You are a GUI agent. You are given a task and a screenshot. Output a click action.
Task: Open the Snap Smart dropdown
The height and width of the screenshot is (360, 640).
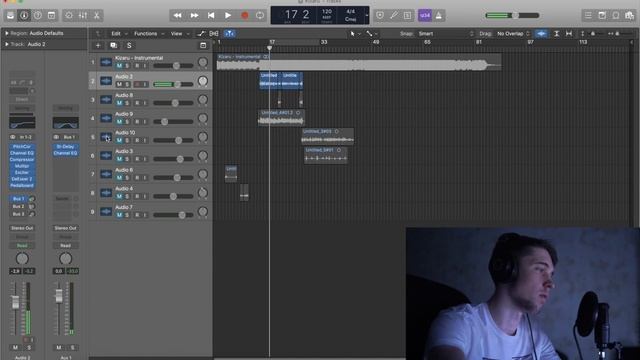tap(446, 33)
